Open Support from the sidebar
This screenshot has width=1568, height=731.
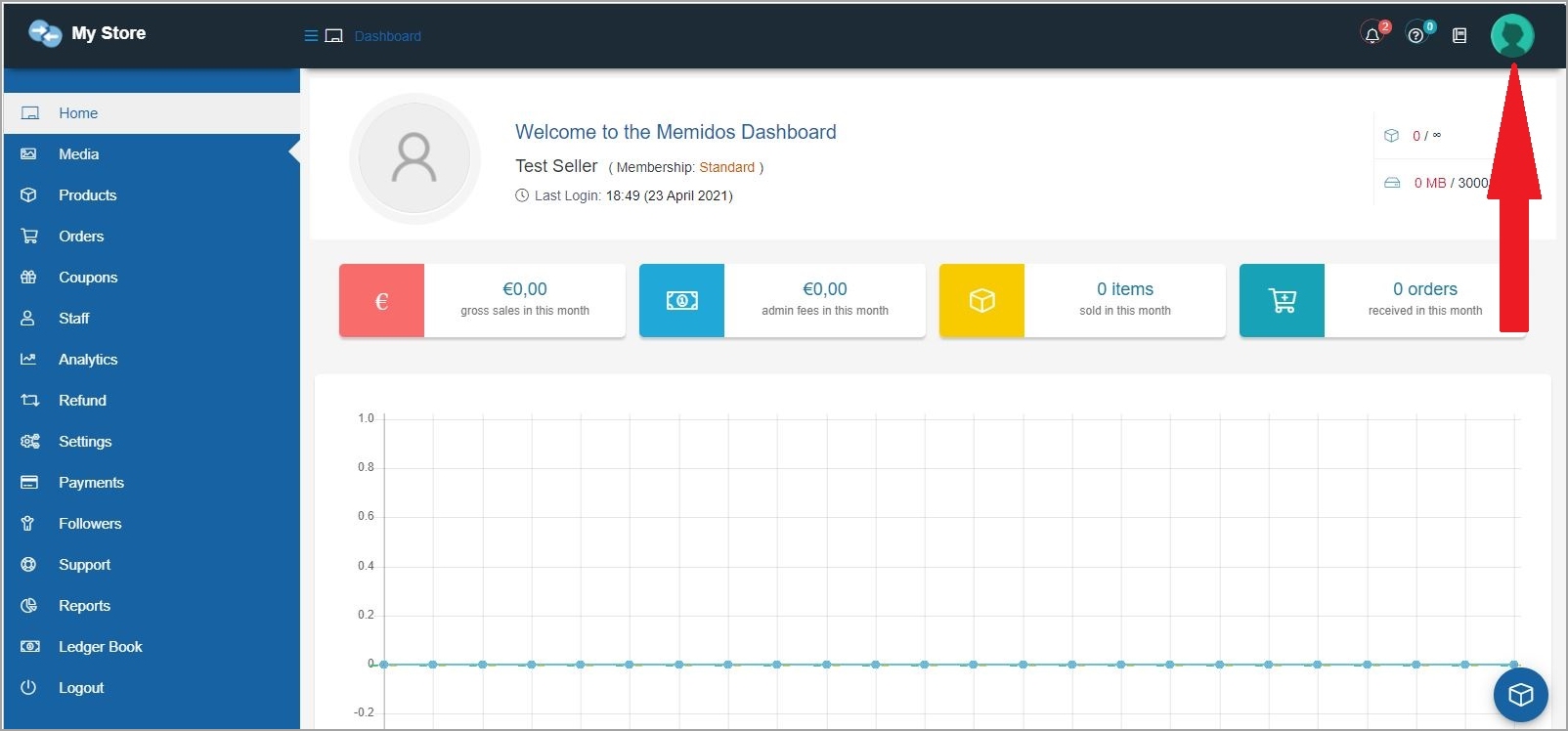(x=152, y=565)
